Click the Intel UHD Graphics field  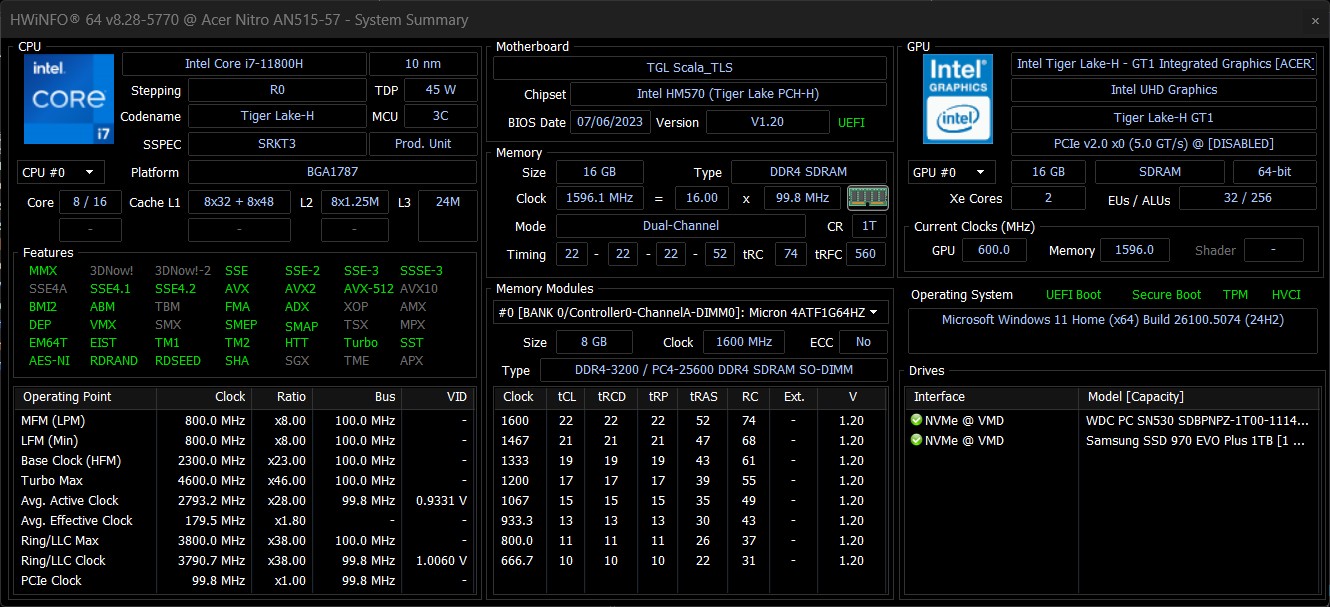pos(1164,90)
